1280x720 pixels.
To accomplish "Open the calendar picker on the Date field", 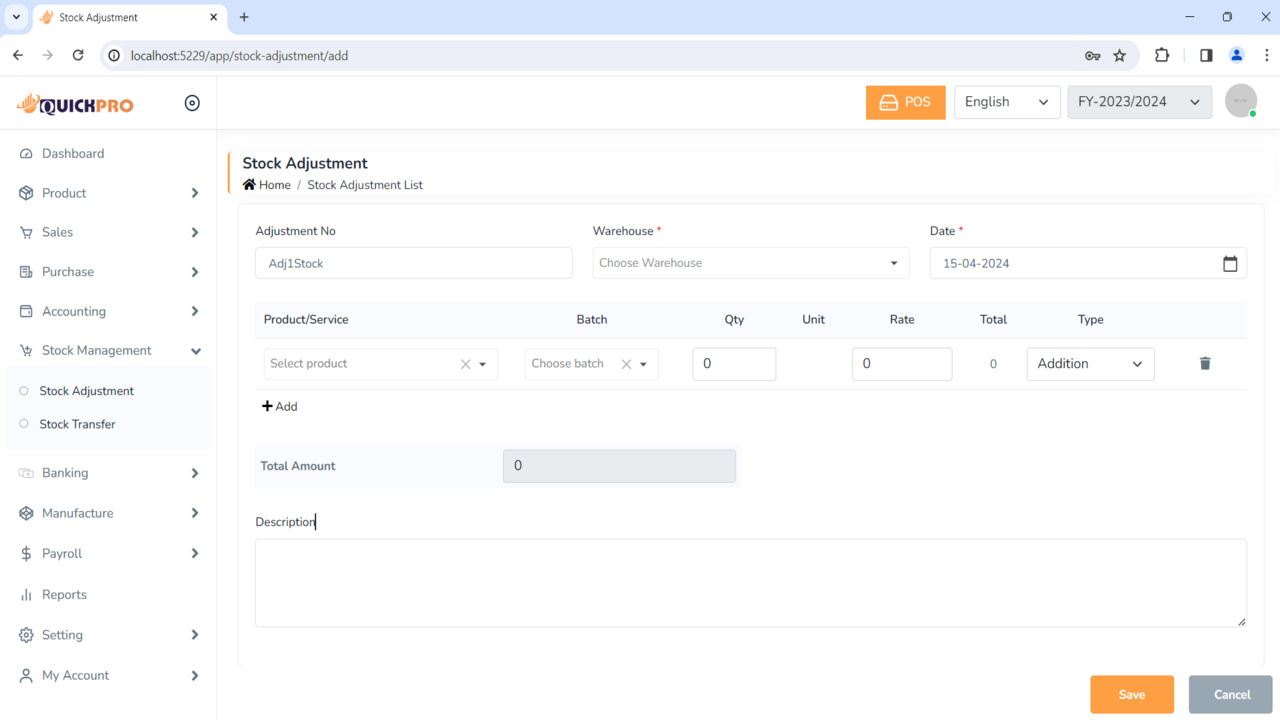I will (x=1230, y=263).
